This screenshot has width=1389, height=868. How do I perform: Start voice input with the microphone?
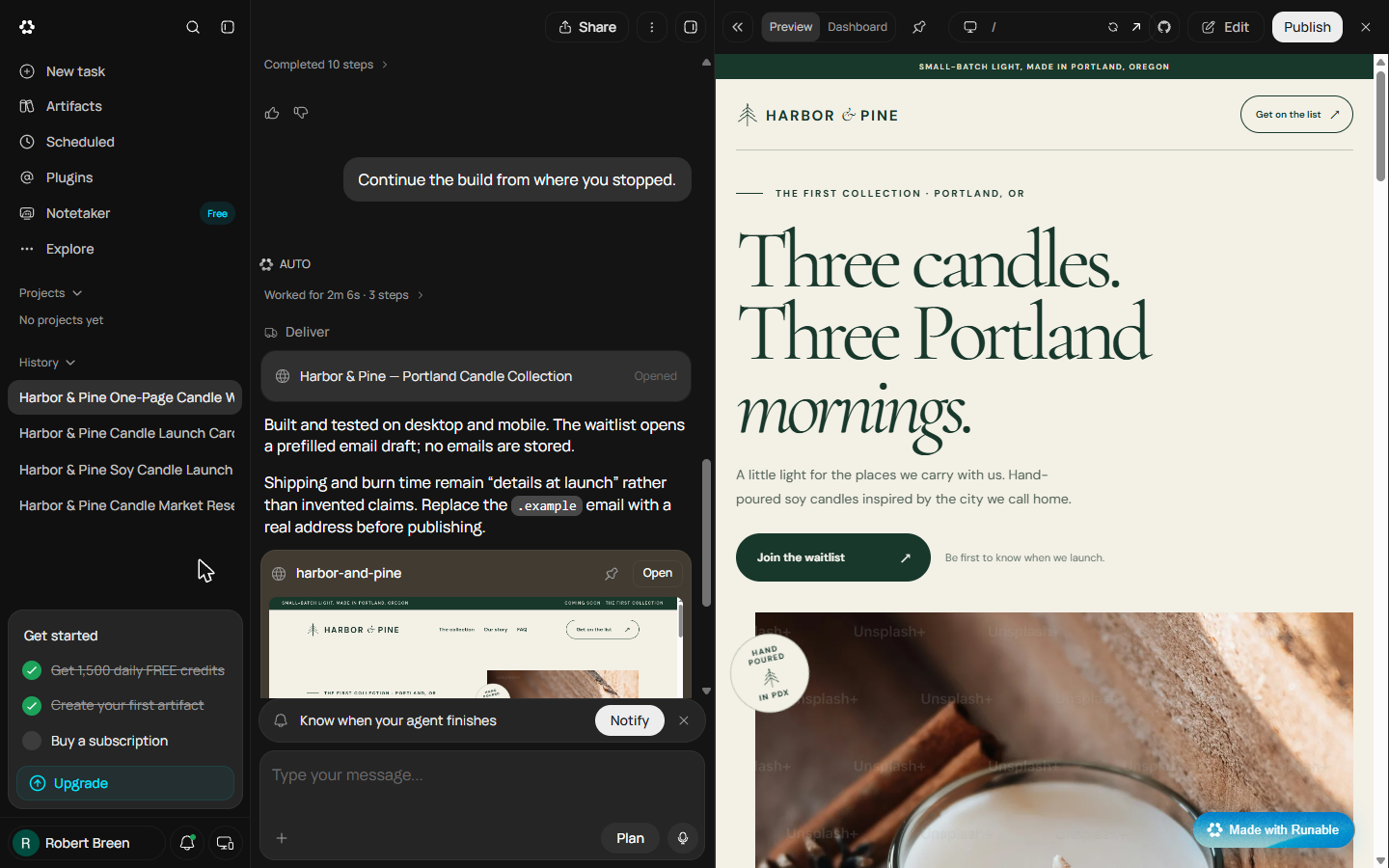point(683,838)
